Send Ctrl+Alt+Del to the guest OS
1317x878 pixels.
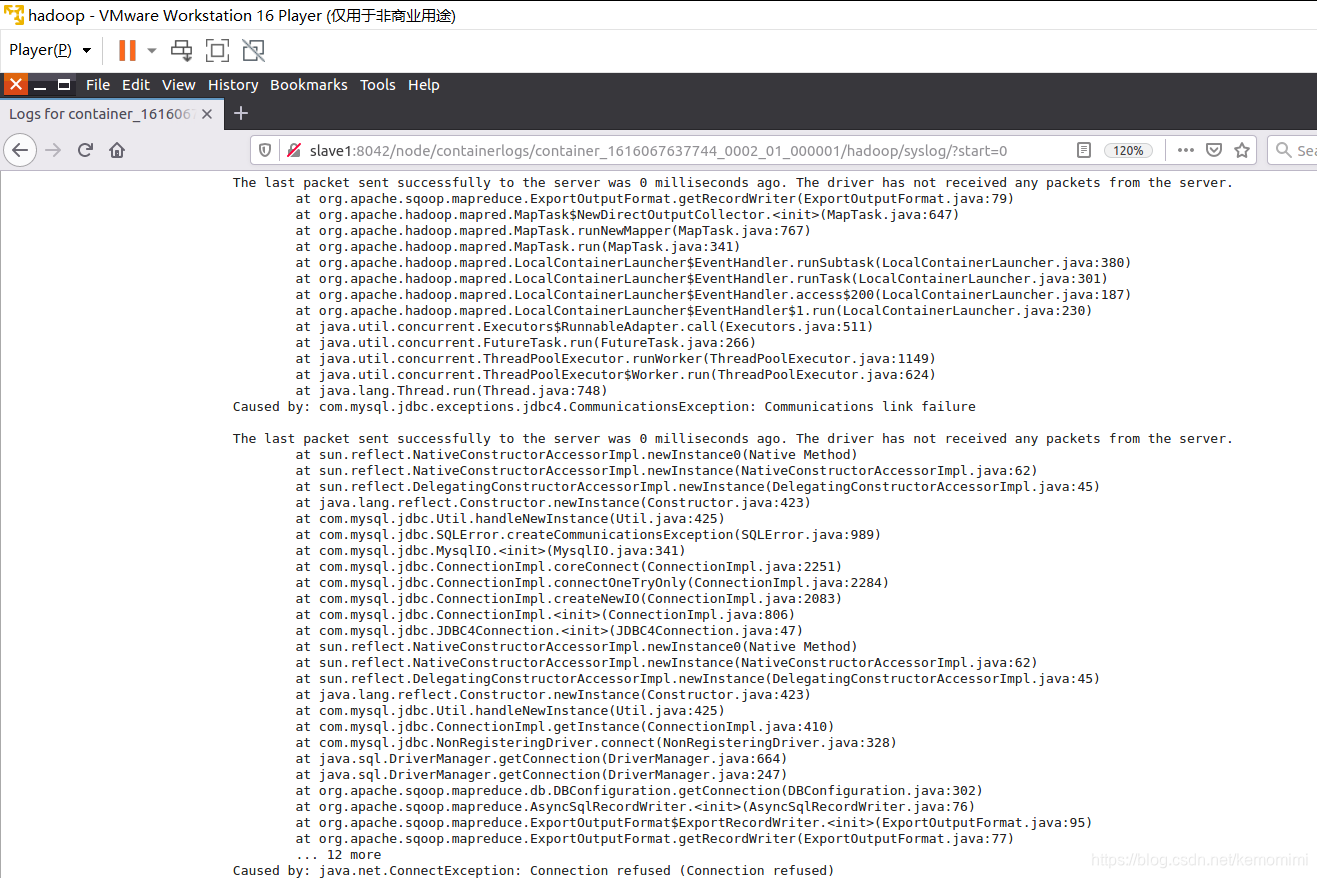(x=181, y=50)
